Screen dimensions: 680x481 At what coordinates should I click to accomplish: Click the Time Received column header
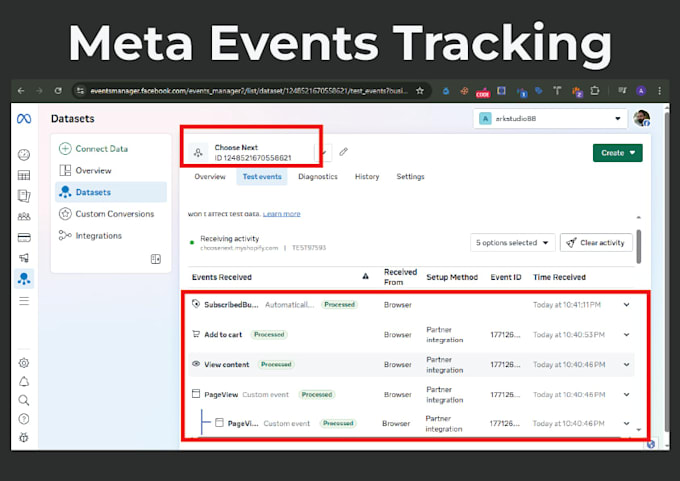(x=559, y=277)
